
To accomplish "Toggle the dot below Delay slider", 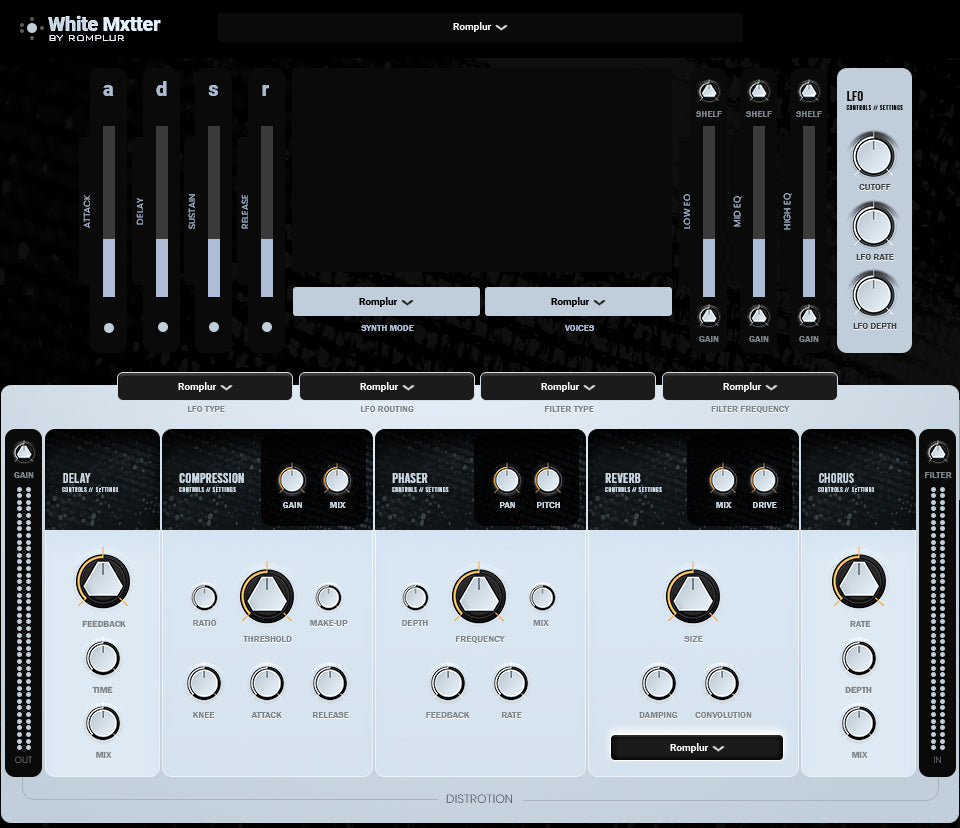I will coord(162,327).
